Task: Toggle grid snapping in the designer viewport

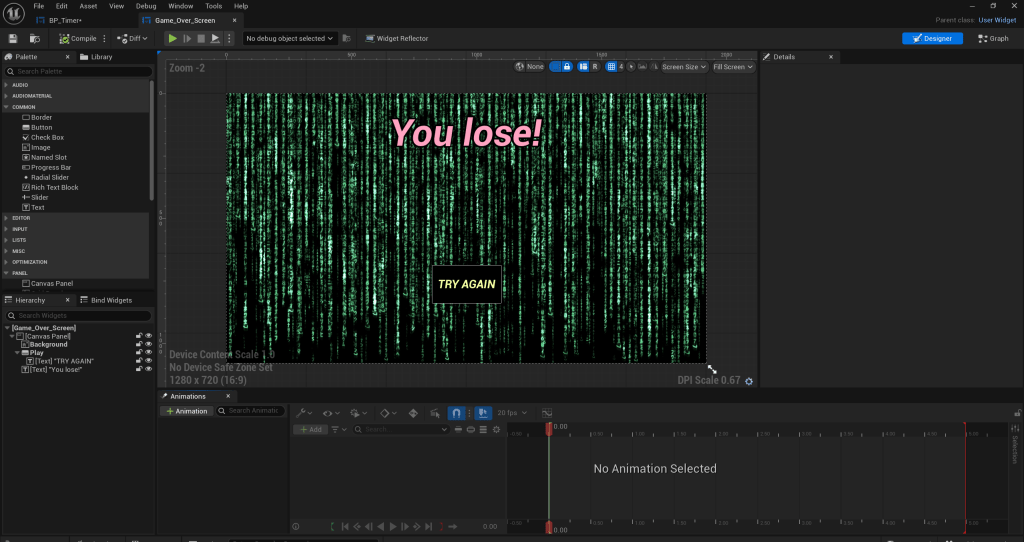Action: tap(611, 67)
